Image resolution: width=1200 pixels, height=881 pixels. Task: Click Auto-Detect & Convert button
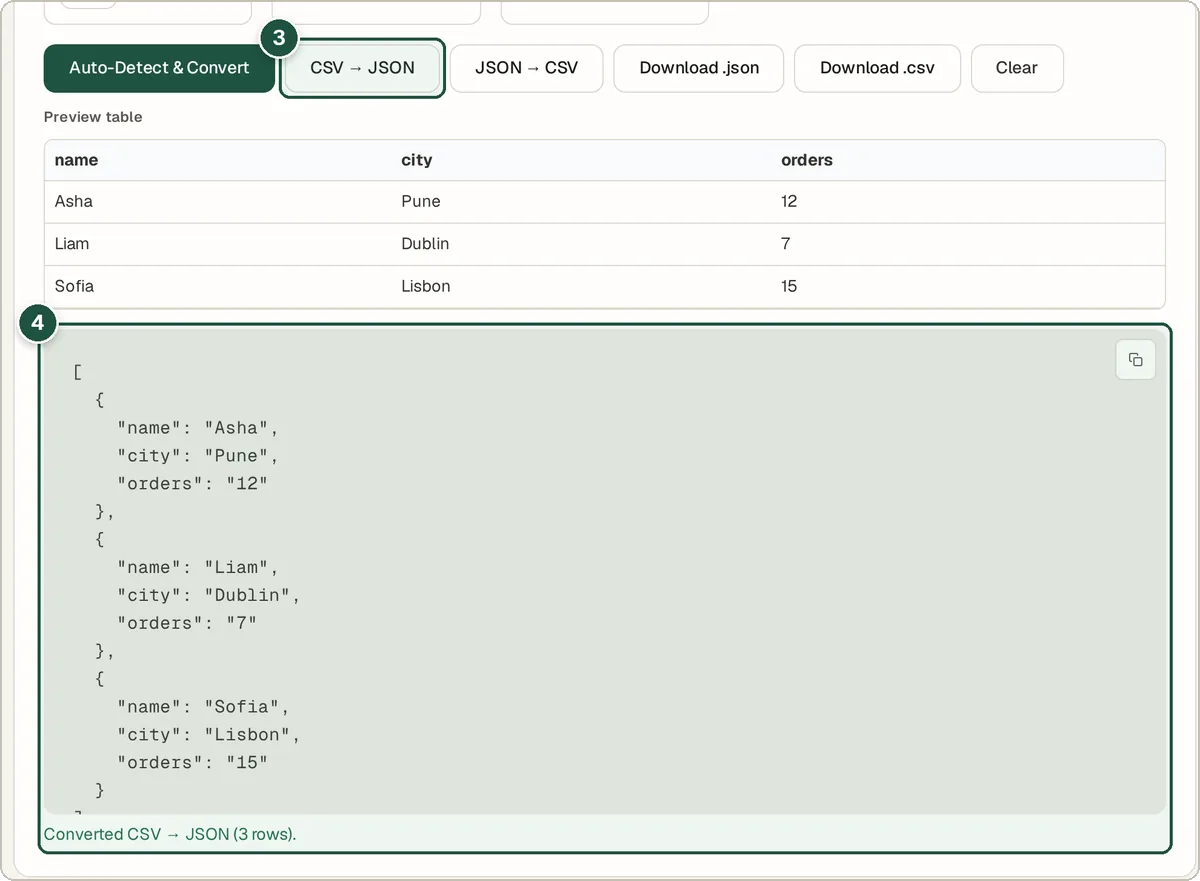point(159,68)
